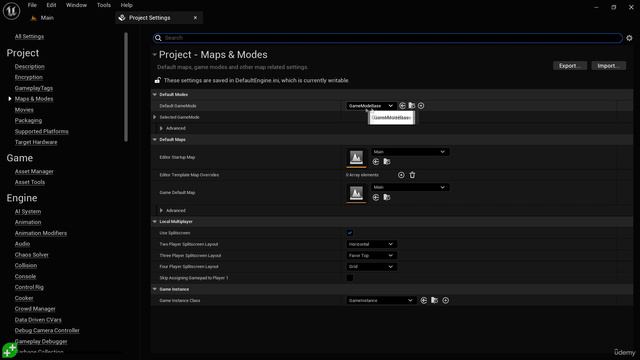
Task: Toggle the Use Splitscreen checkbox
Action: 350,233
